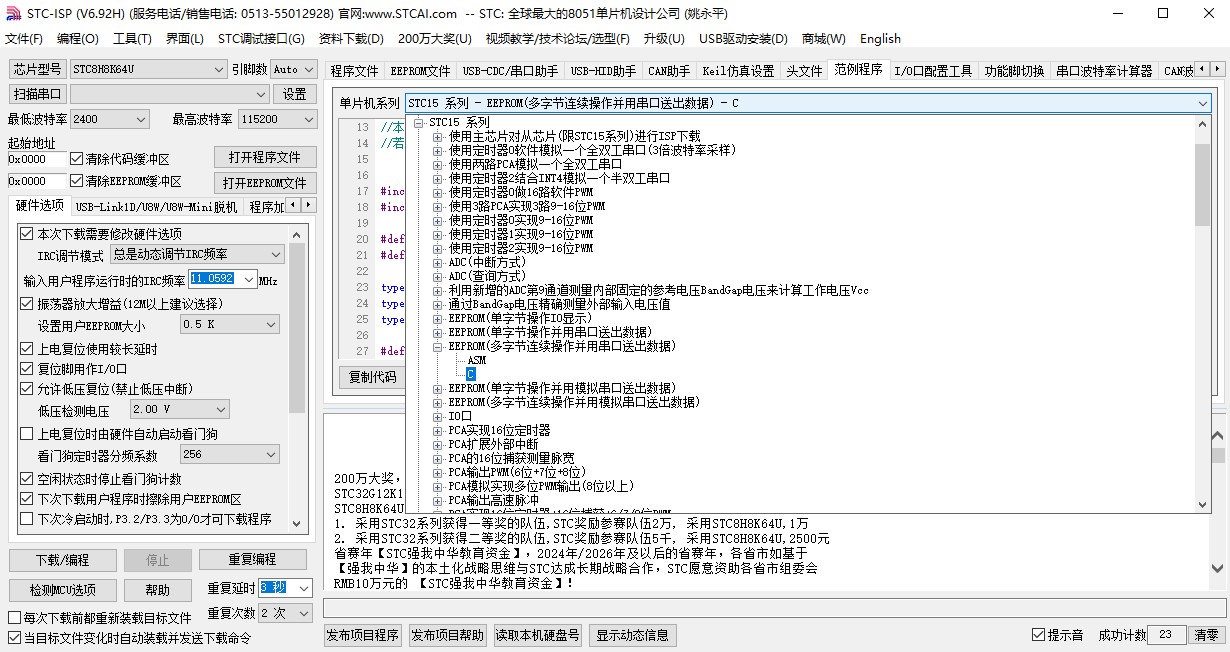Toggle 本次下载需要修改硬件选项 checkbox
1230x652 pixels.
point(27,233)
